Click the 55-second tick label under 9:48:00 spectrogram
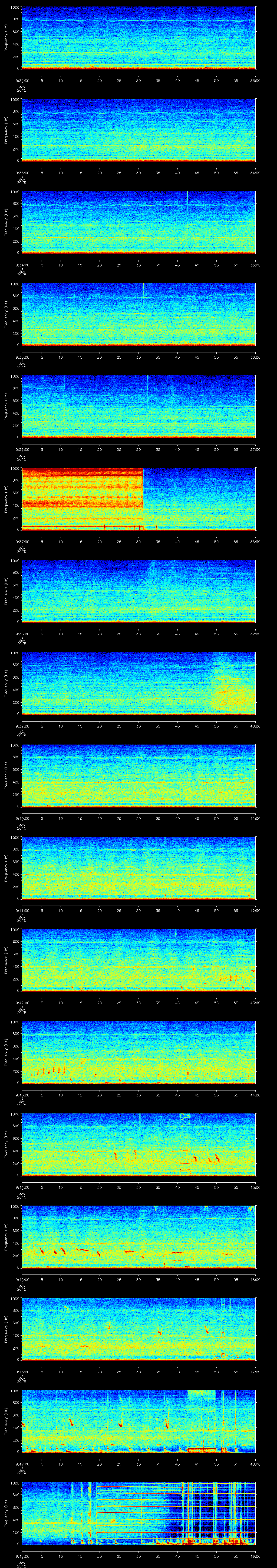Viewport: 277px width, 1568px height. click(236, 1556)
